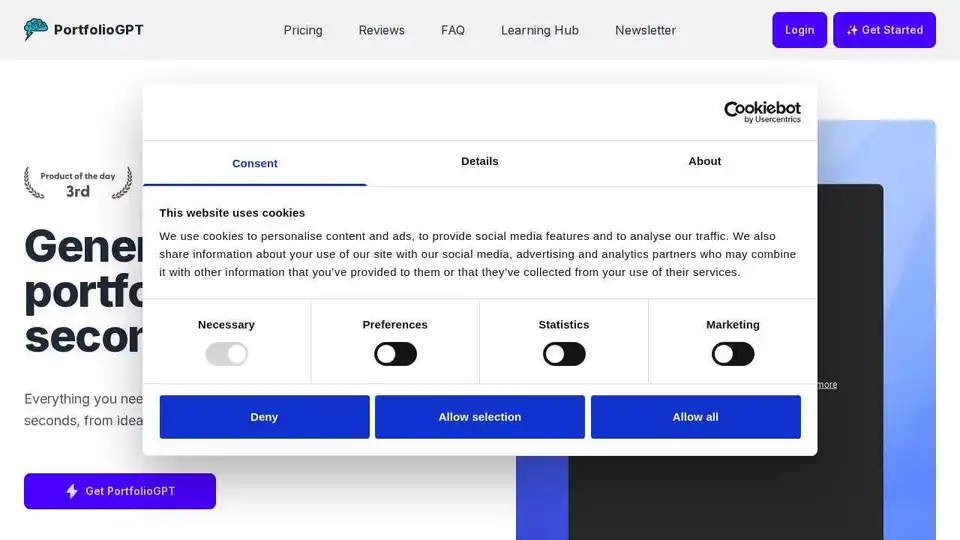This screenshot has height=540, width=960.
Task: Accept cookies with Allow all button
Action: click(695, 417)
